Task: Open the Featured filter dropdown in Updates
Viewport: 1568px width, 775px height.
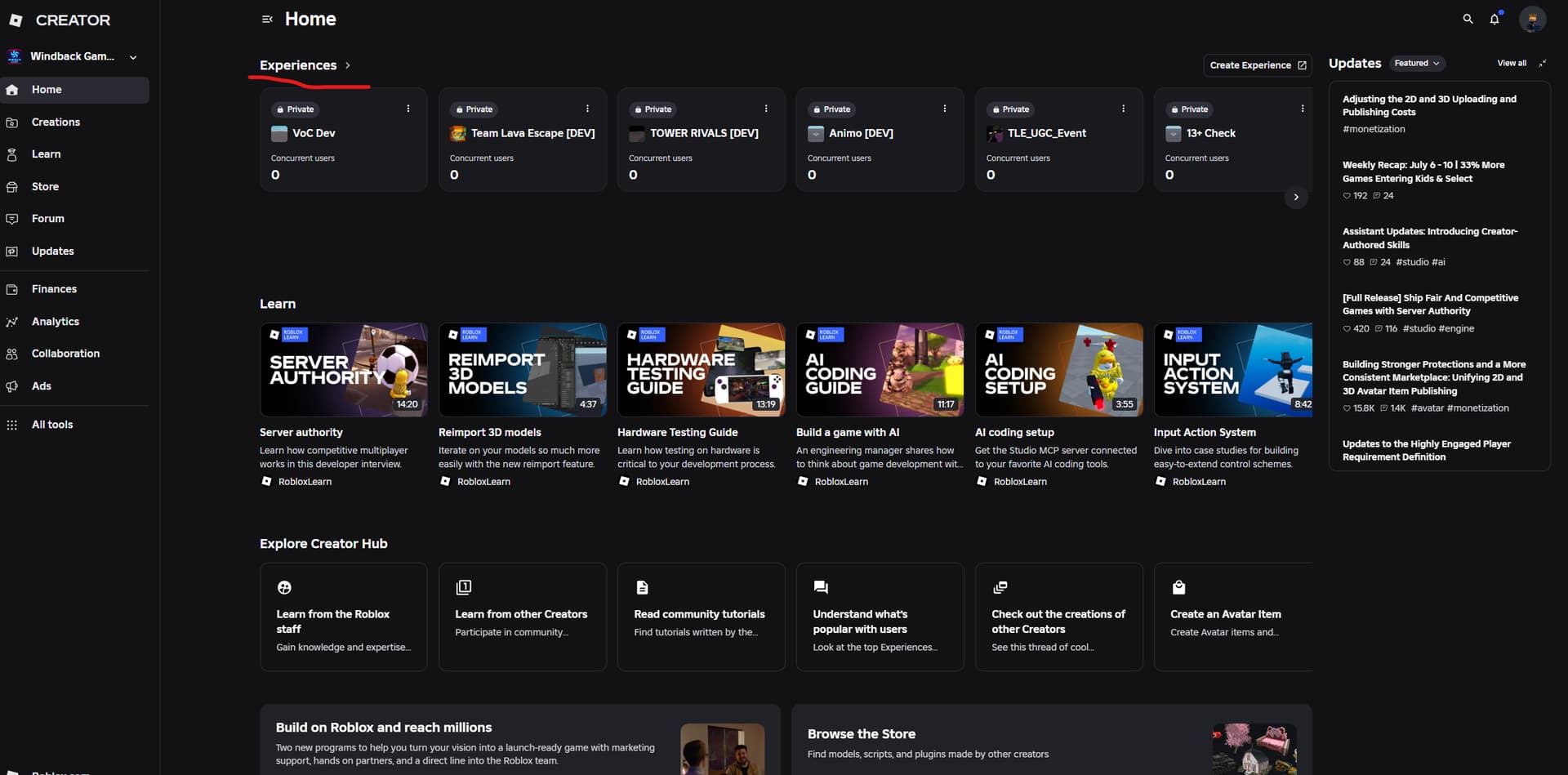Action: tap(1417, 63)
